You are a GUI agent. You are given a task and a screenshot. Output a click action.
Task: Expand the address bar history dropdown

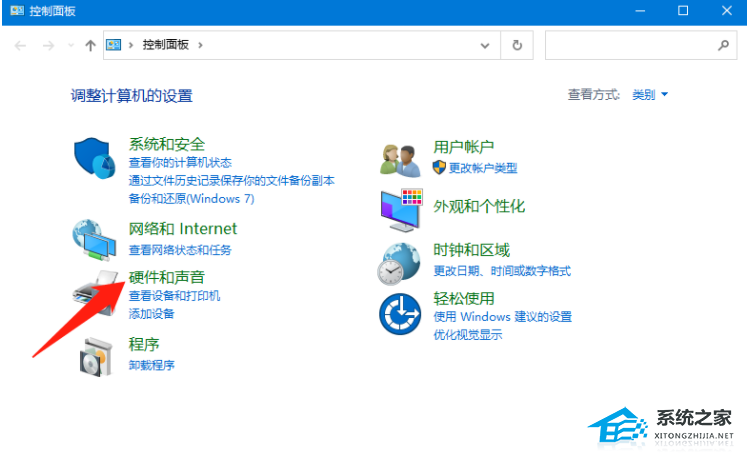485,45
